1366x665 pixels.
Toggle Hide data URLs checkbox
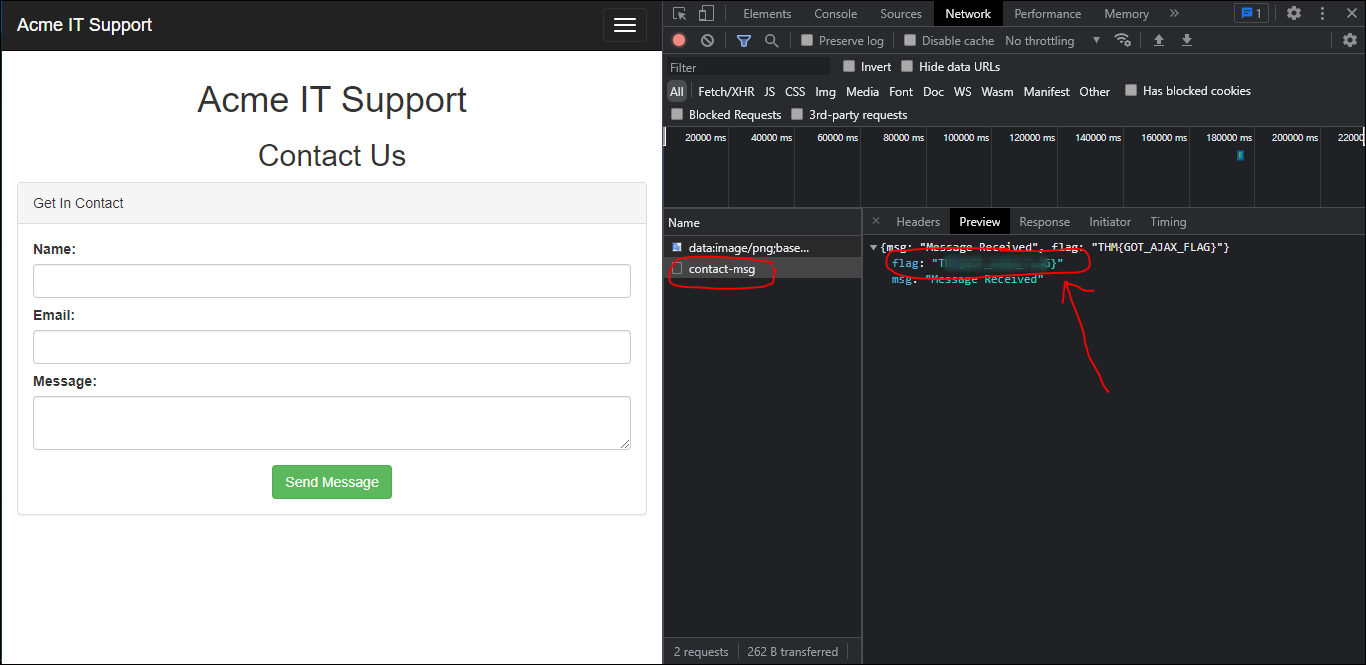tap(907, 66)
